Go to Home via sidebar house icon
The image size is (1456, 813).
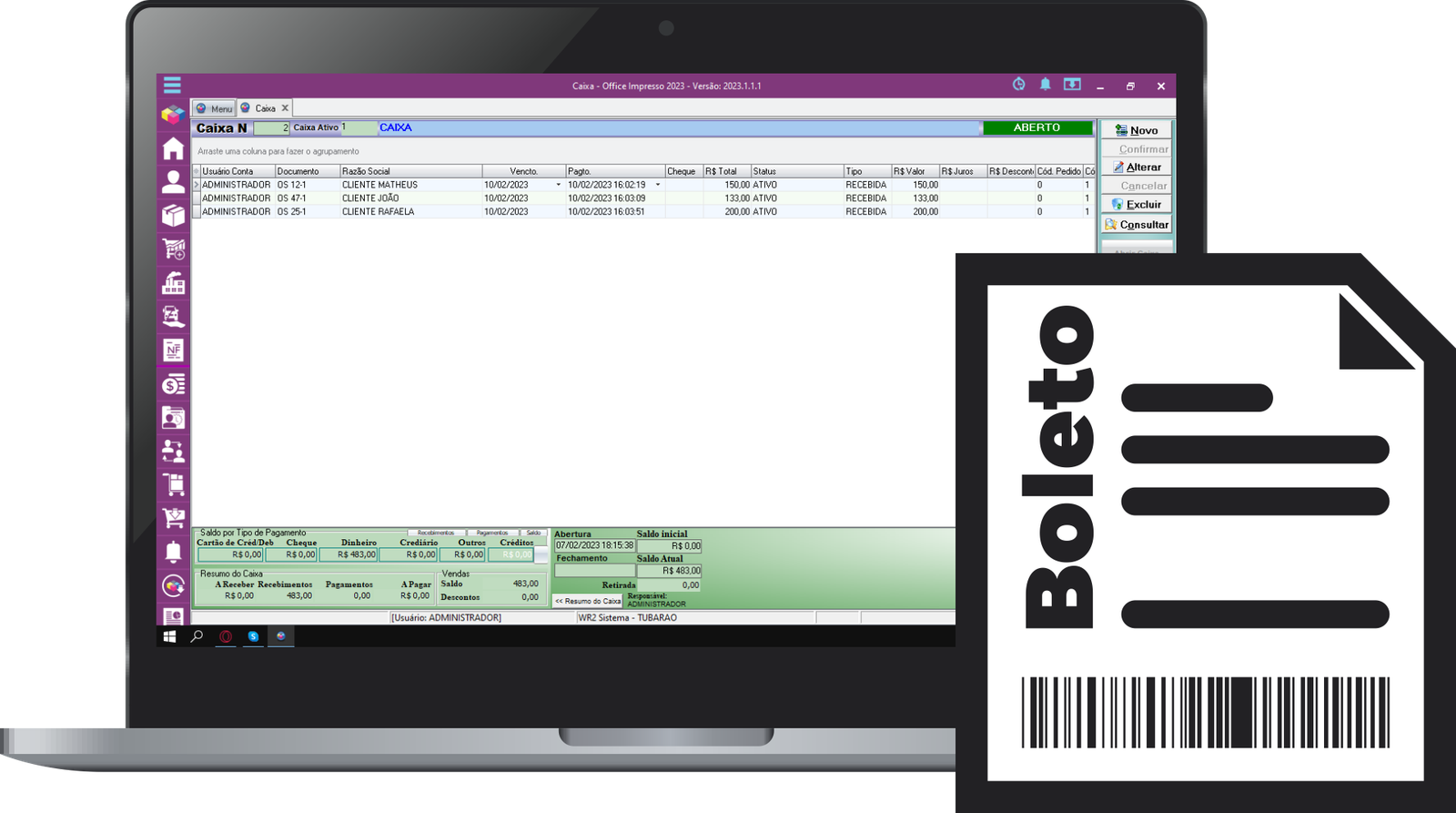tap(173, 148)
